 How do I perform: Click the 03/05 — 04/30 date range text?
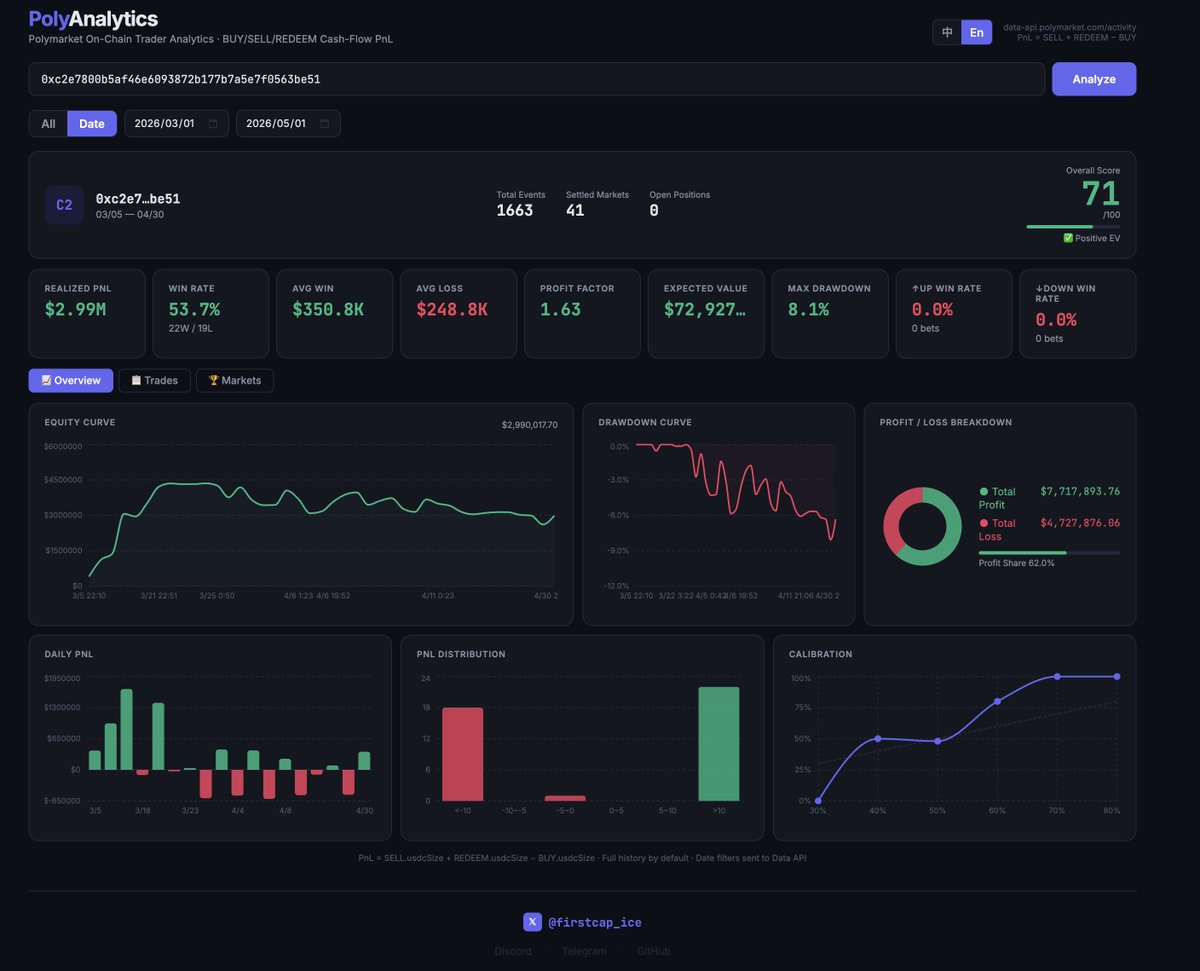[131, 214]
